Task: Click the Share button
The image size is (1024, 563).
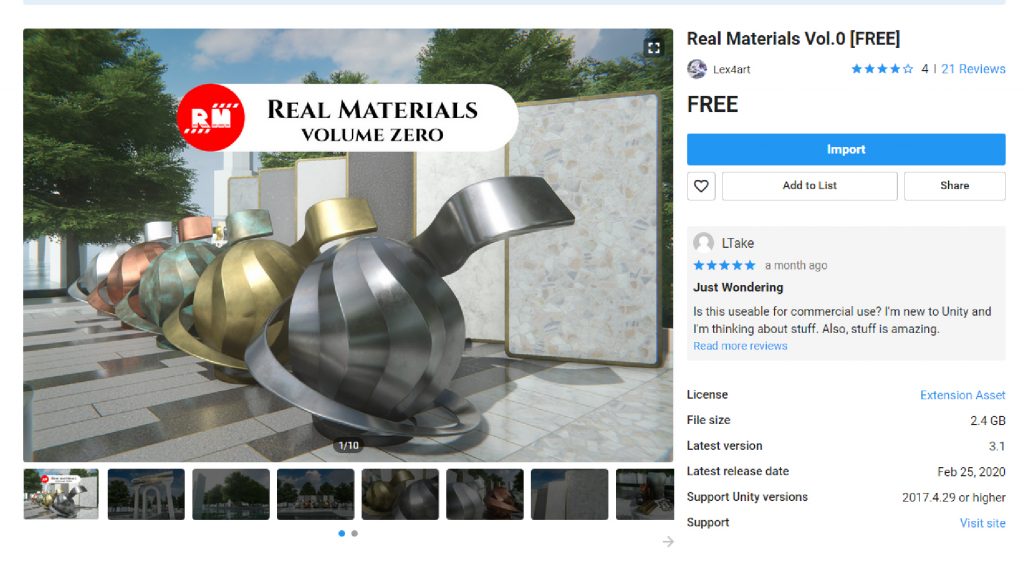Action: point(954,186)
